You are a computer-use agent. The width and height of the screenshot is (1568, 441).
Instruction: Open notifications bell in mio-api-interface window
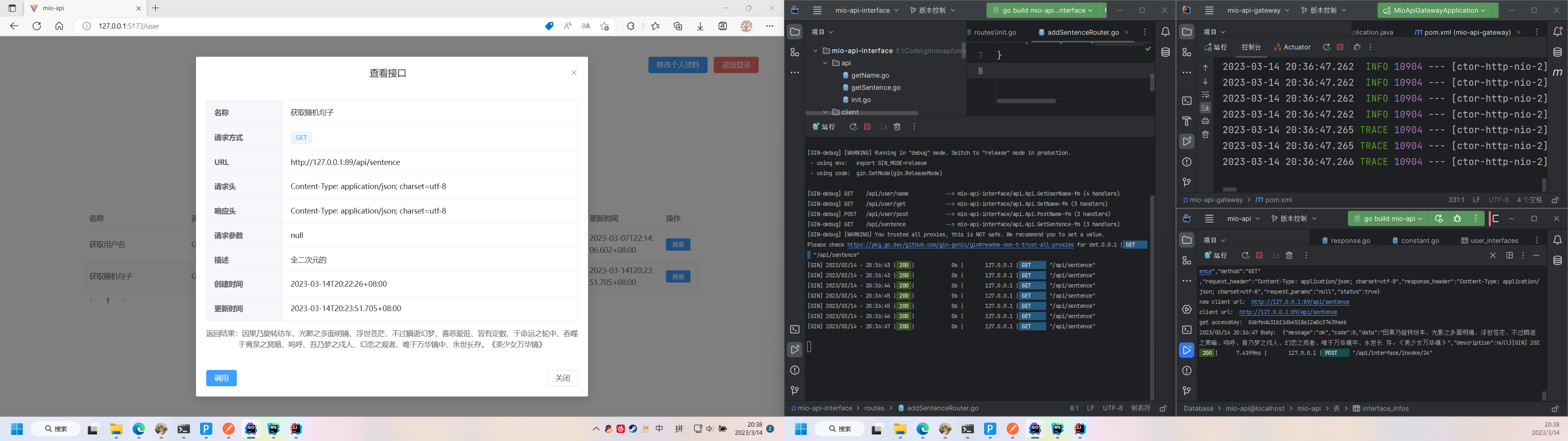(x=1165, y=32)
